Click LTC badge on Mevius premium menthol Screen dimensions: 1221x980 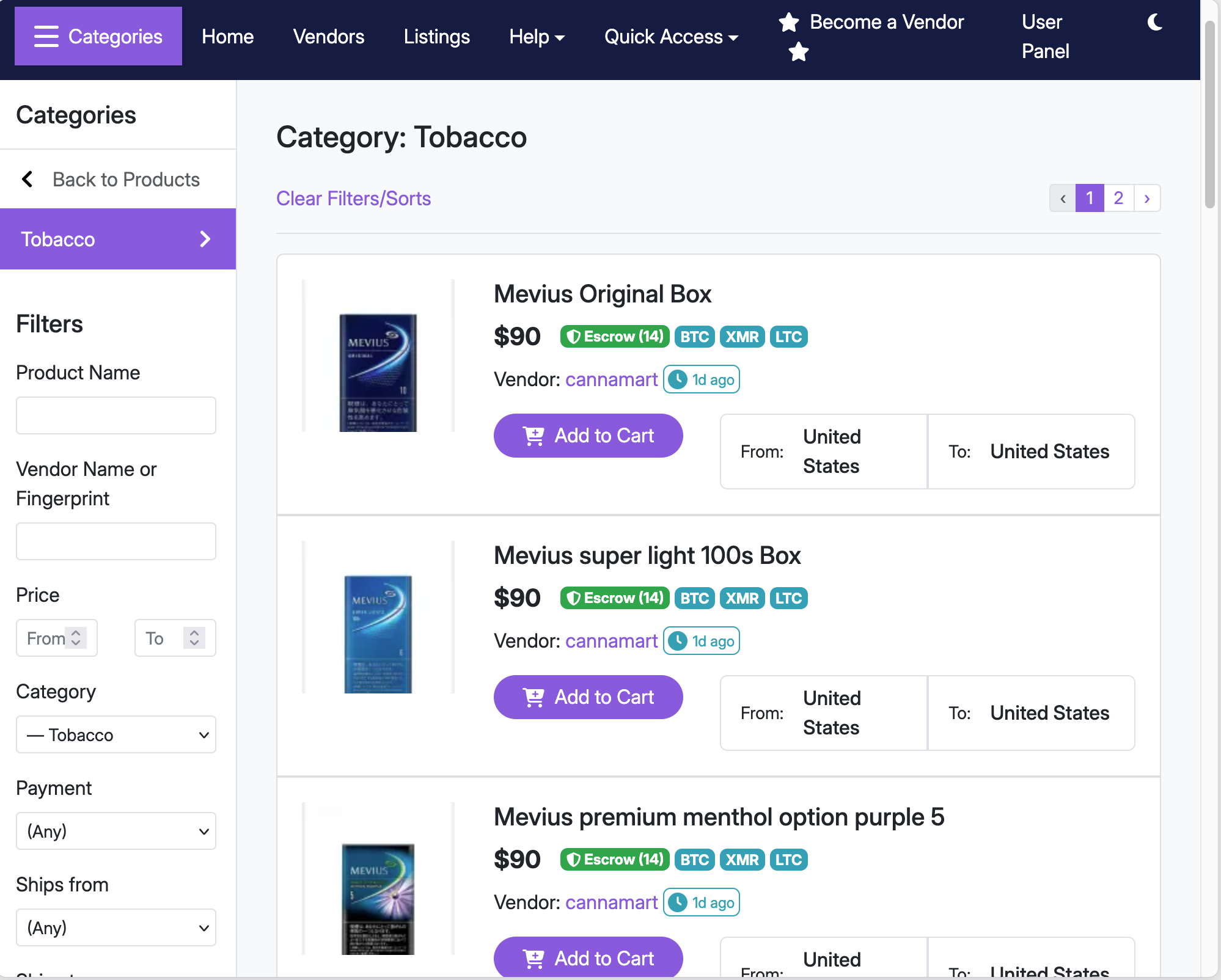click(x=788, y=860)
